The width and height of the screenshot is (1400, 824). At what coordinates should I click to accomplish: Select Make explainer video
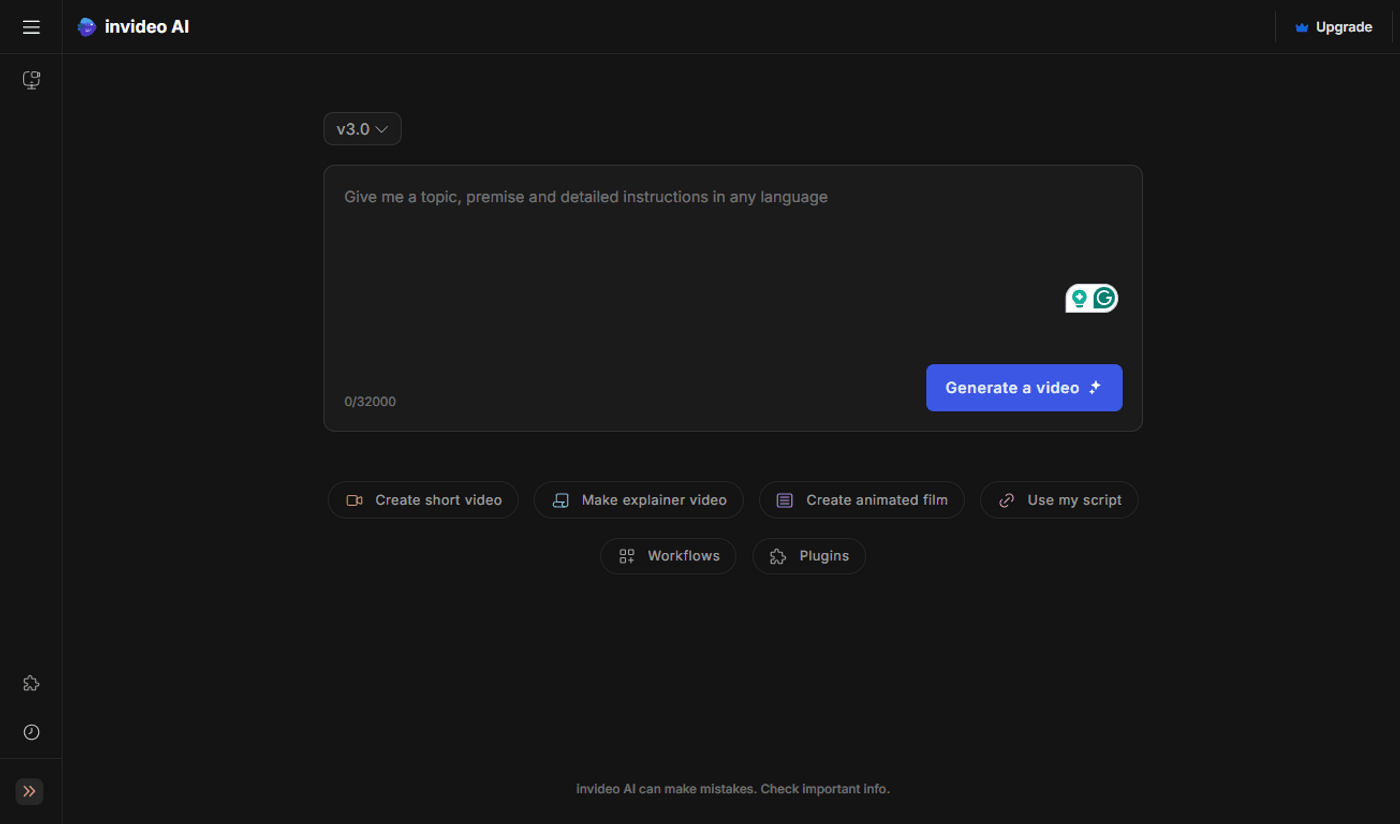(638, 500)
